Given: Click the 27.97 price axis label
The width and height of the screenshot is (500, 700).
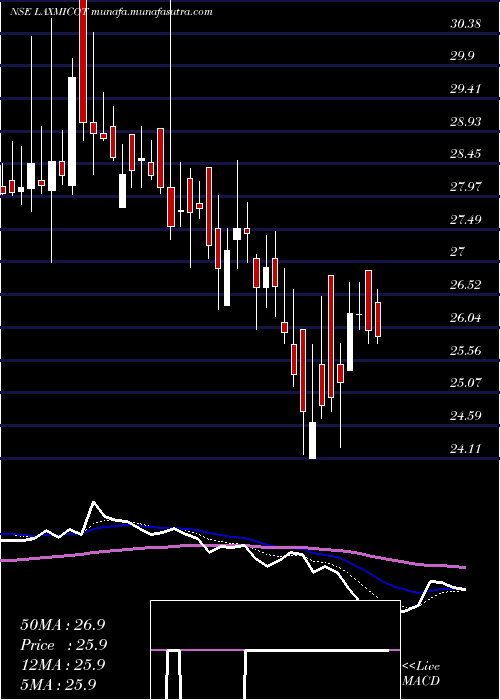Looking at the screenshot, I should (466, 187).
